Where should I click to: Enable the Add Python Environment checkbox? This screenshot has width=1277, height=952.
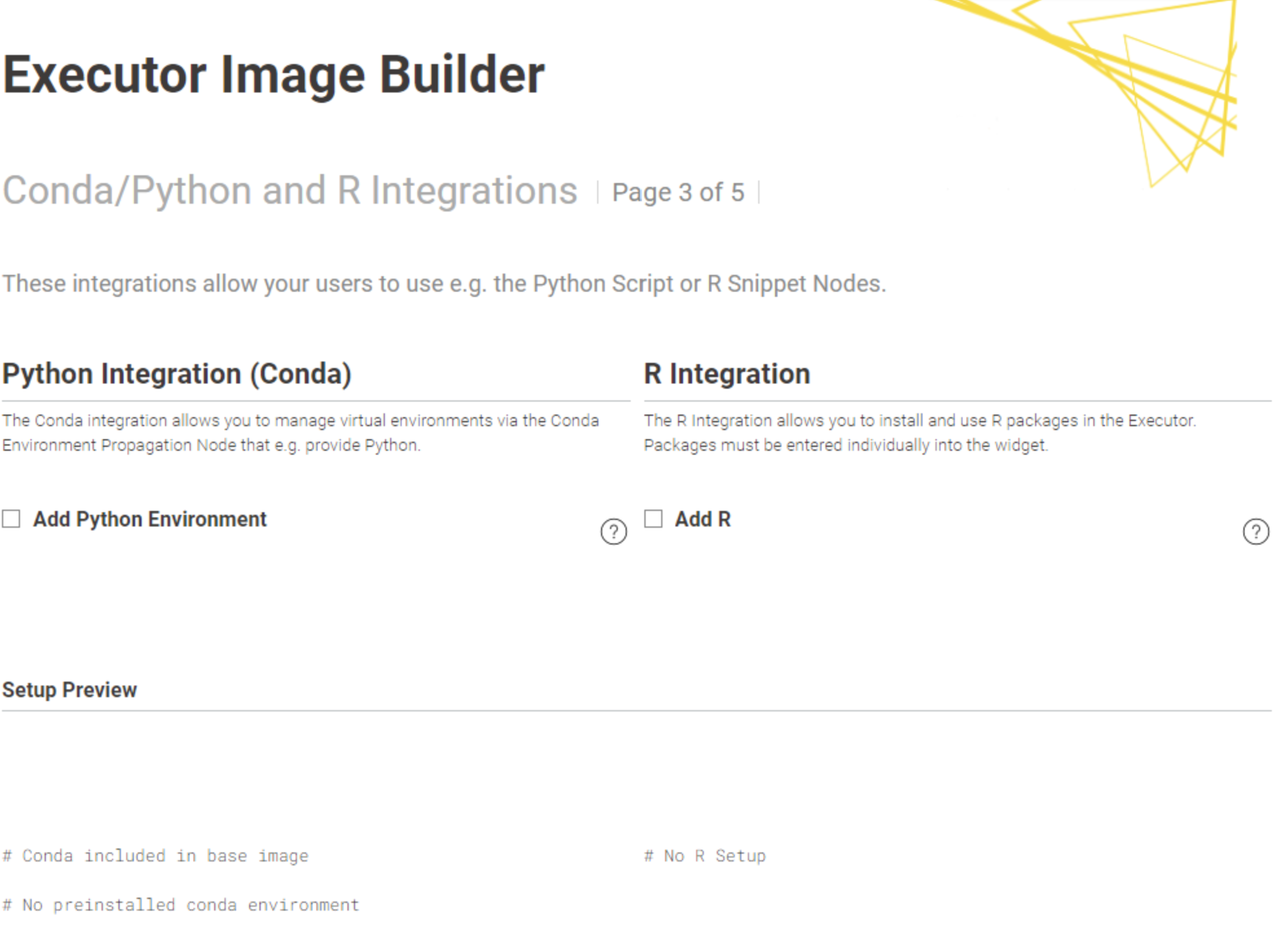point(11,519)
